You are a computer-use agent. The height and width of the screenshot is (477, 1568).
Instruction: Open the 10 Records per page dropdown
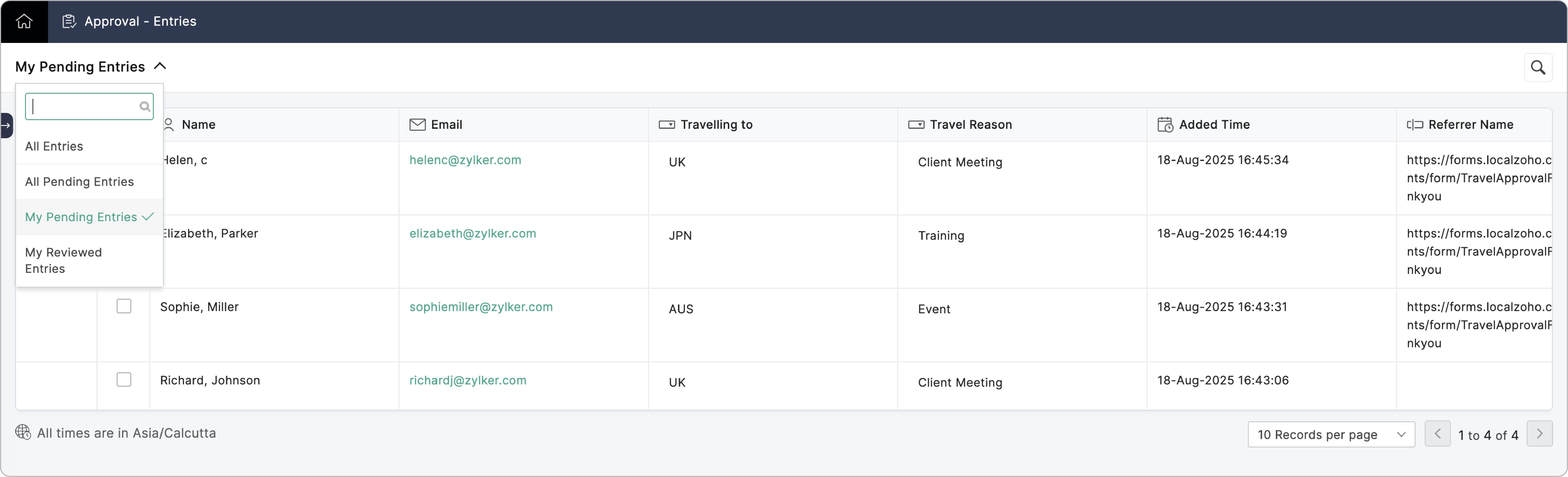coord(1331,434)
